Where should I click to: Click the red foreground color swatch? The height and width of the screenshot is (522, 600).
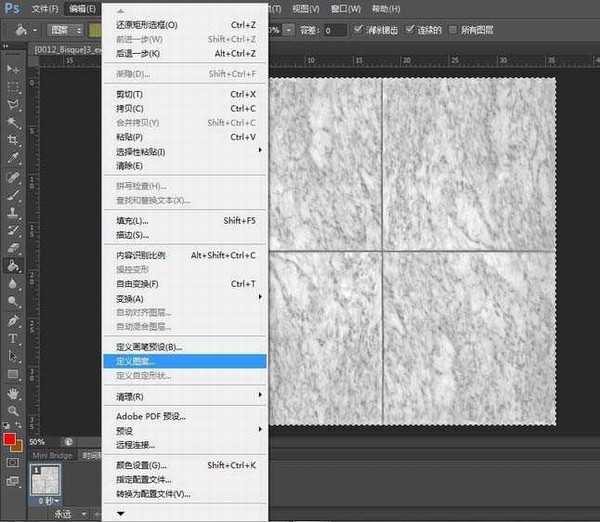tap(9, 439)
